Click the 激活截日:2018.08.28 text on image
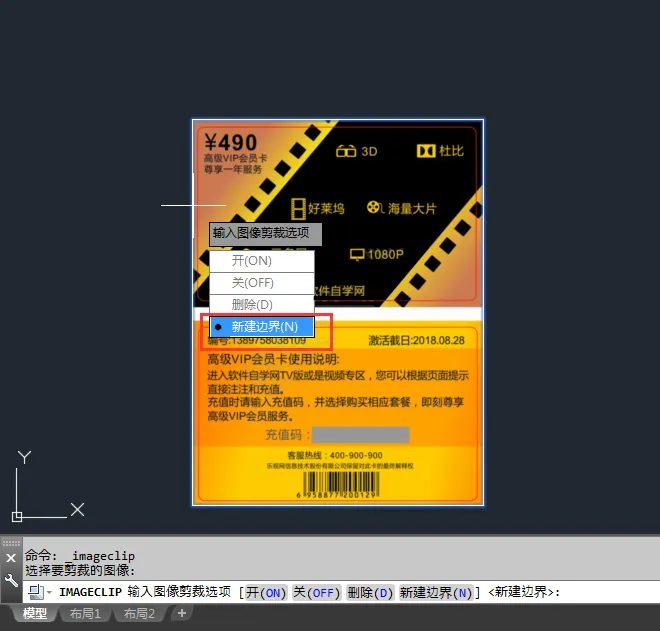 416,340
